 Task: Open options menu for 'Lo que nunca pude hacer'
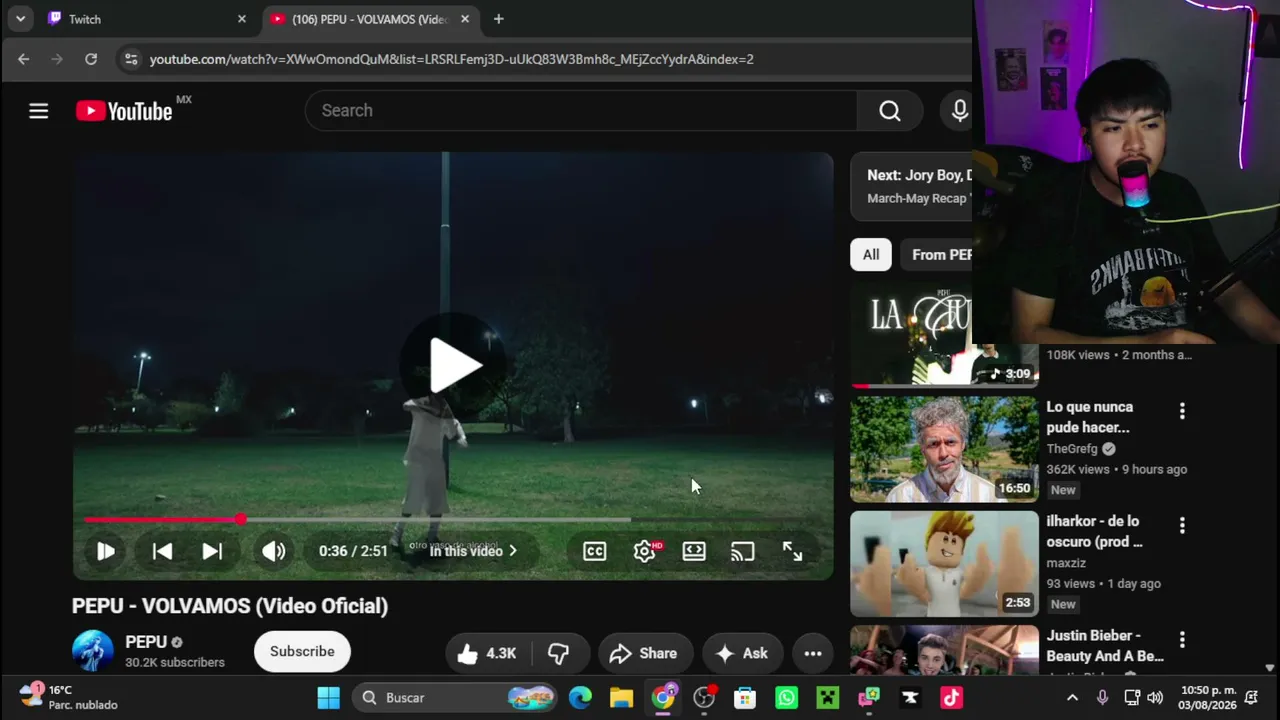1182,411
